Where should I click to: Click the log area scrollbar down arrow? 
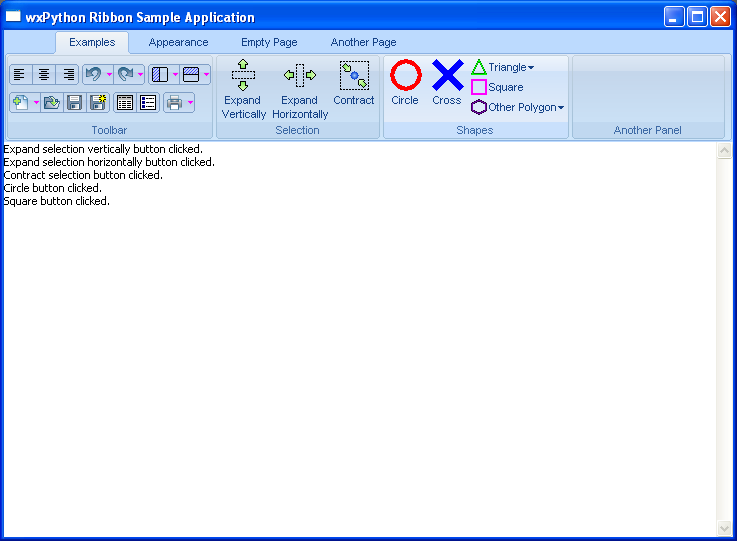pos(725,528)
